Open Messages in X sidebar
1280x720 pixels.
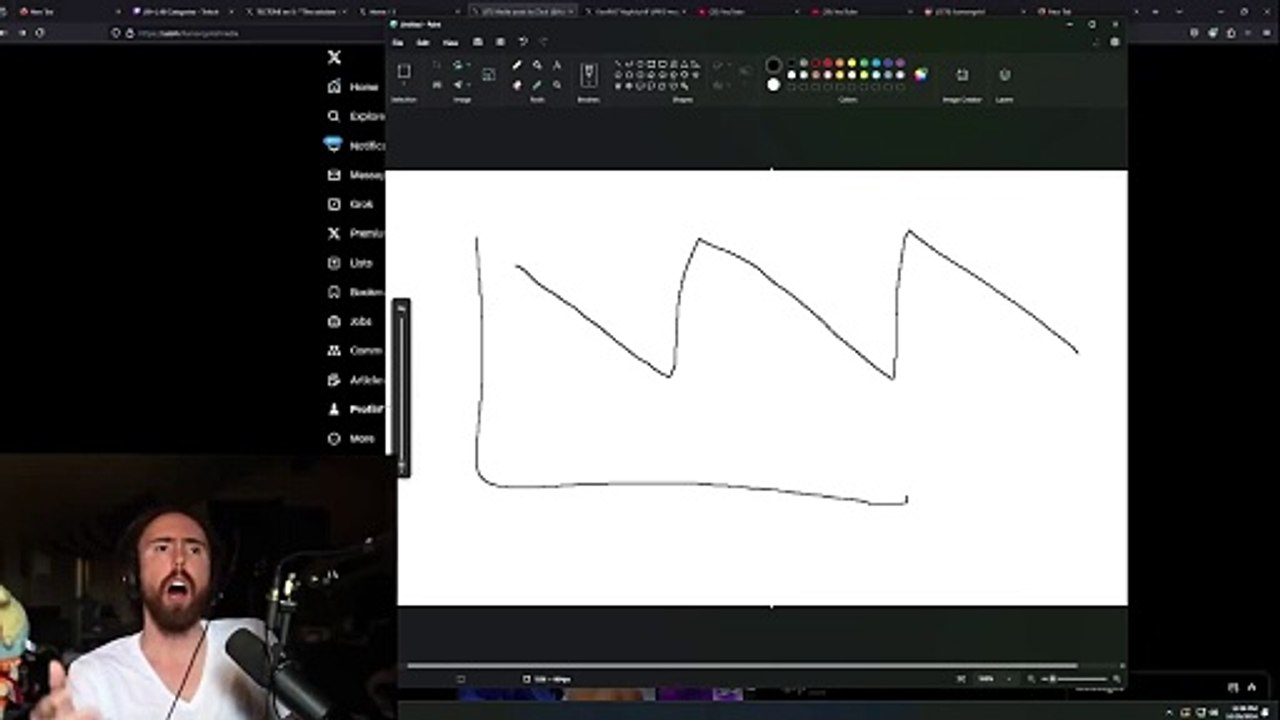pos(356,175)
